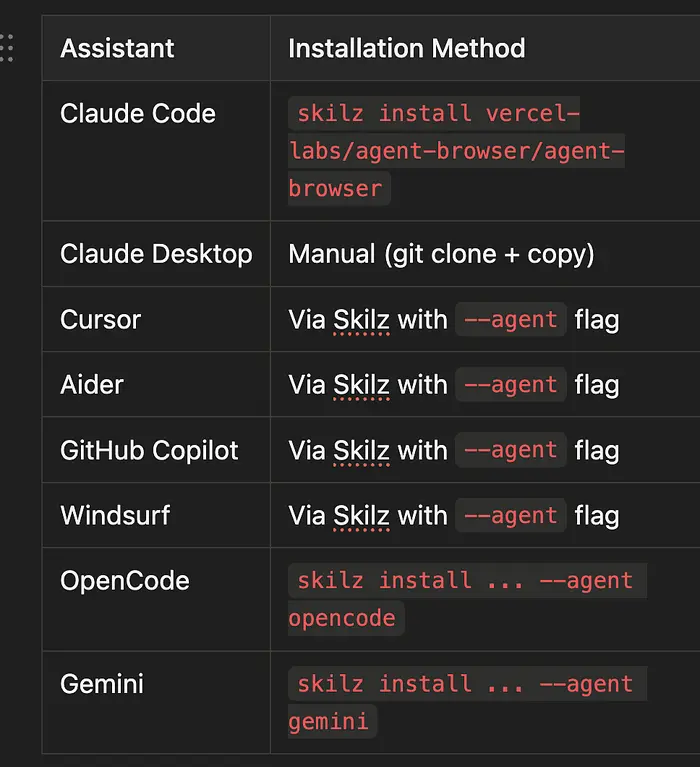The width and height of the screenshot is (700, 767).
Task: Click the underlined Skilz word in Aider row
Action: 361,385
